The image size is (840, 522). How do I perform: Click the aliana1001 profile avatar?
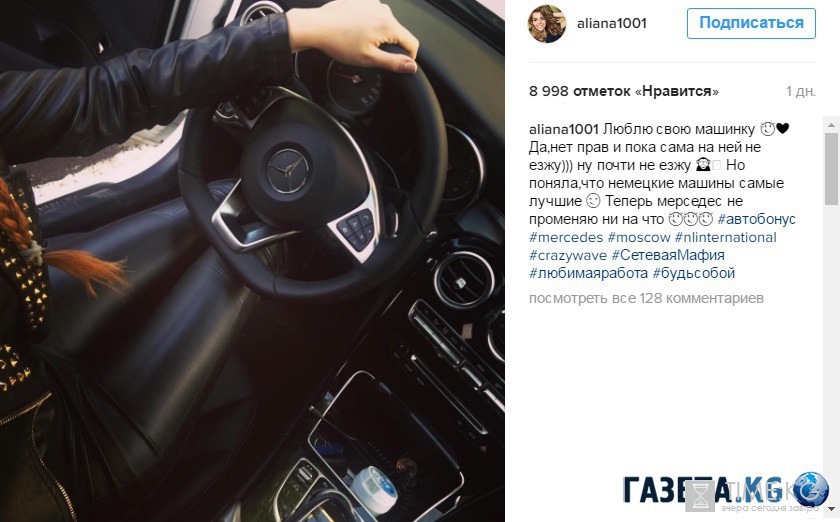pos(547,24)
